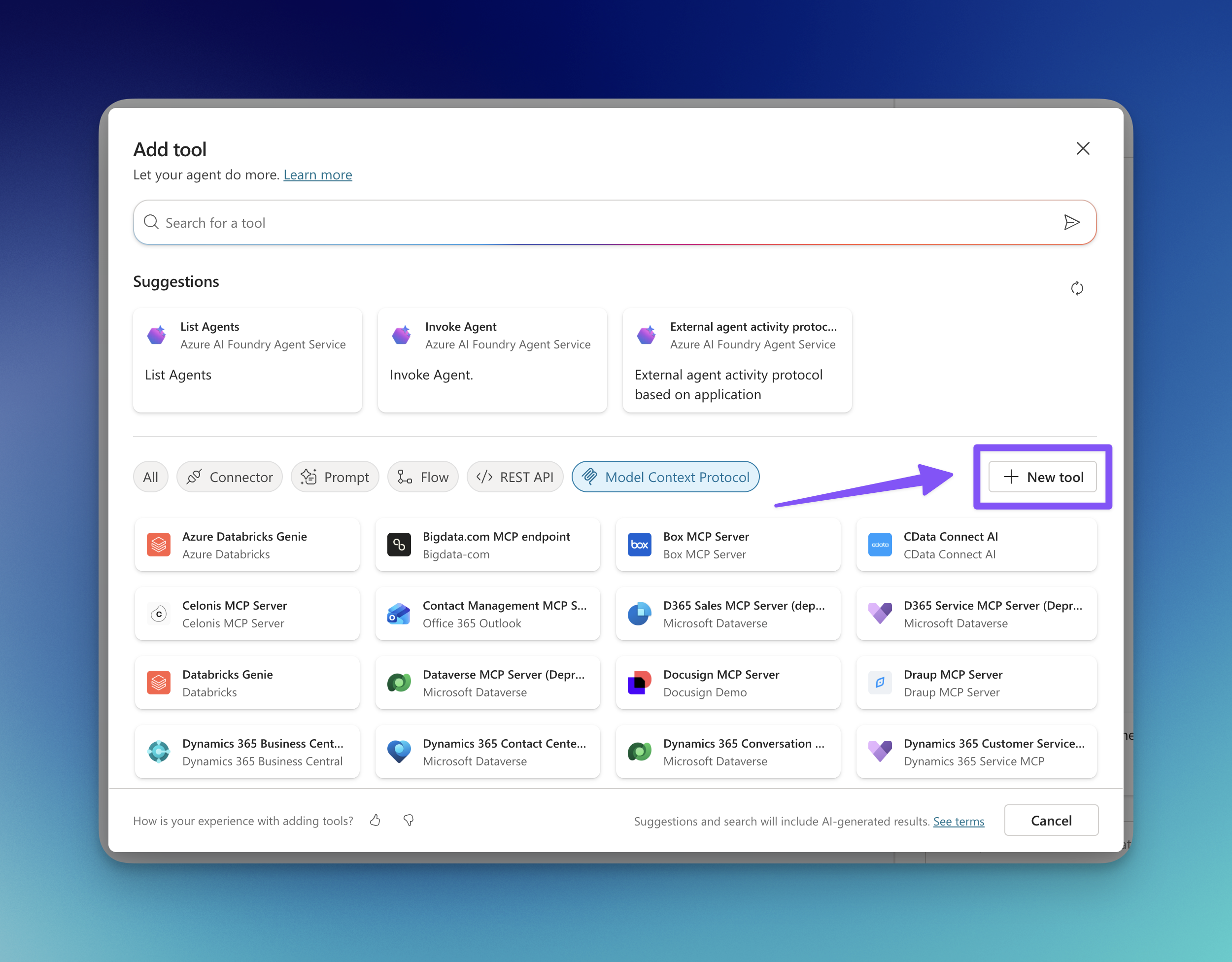Select the Azure Databricks Genie tool
1232x962 pixels.
(x=246, y=545)
